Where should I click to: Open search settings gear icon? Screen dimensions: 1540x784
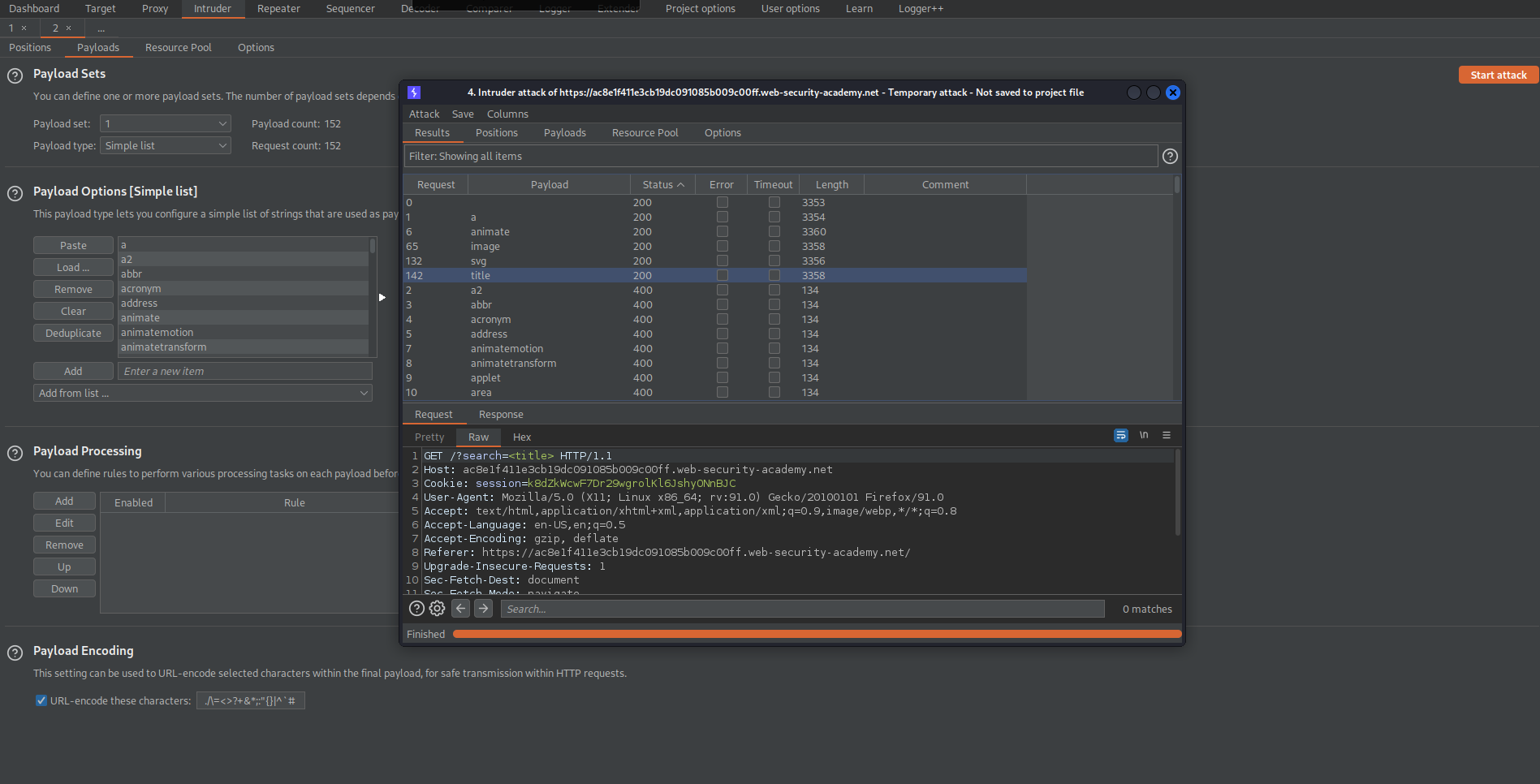[437, 609]
